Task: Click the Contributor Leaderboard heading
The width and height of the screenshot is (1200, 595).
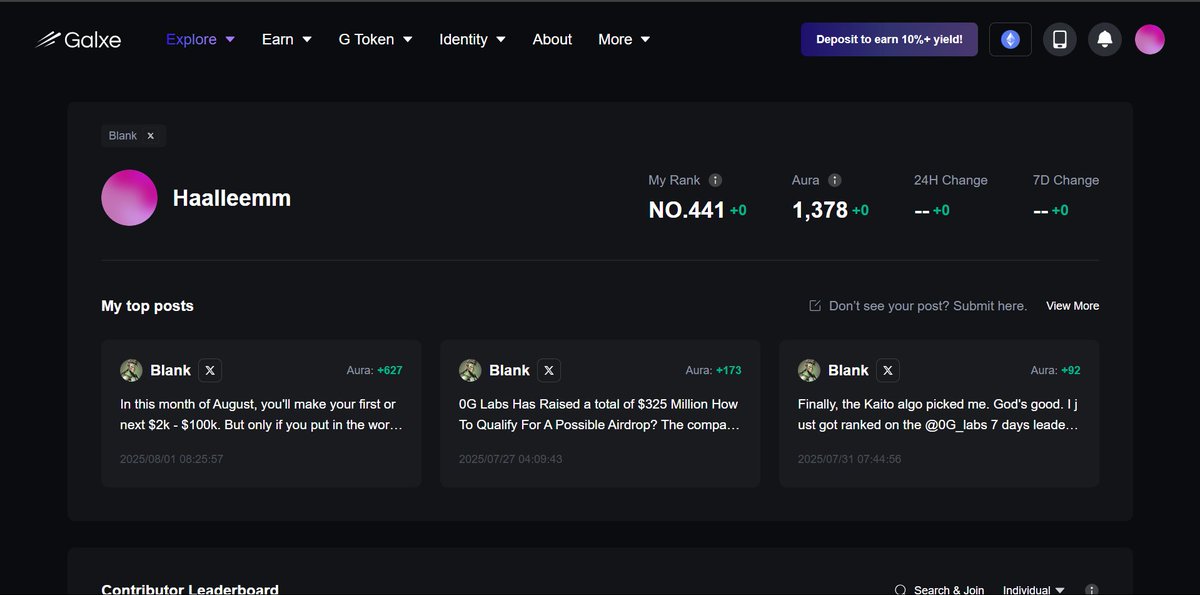Action: (x=190, y=589)
